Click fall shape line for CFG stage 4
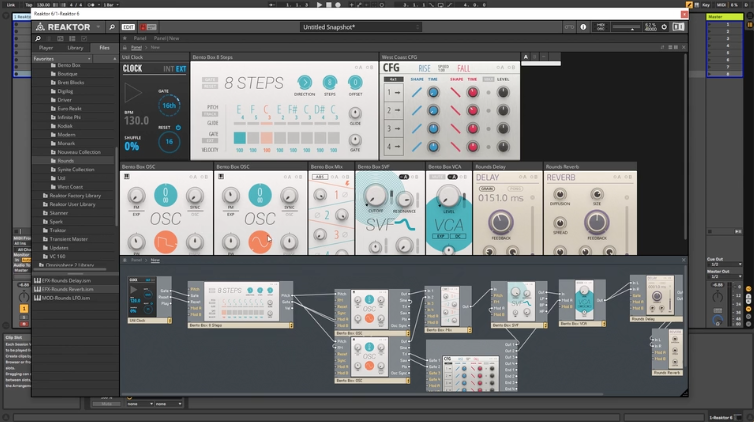Screen dimensions: 754x422 click(455, 147)
